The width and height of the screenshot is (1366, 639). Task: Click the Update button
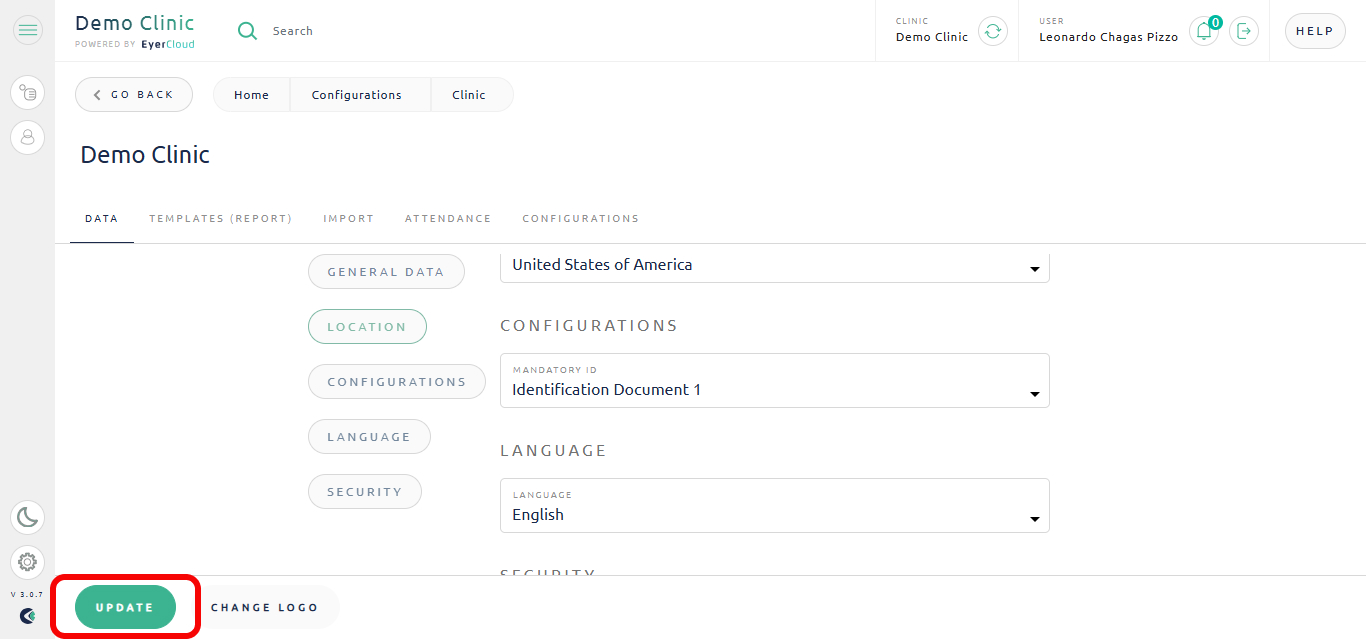(125, 607)
